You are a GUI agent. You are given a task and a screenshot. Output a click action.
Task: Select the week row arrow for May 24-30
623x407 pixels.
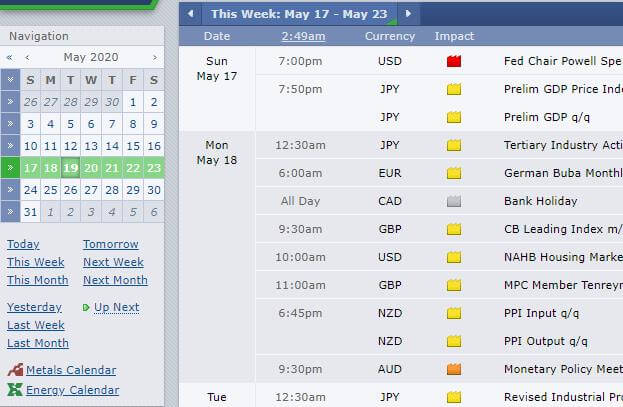(x=10, y=190)
